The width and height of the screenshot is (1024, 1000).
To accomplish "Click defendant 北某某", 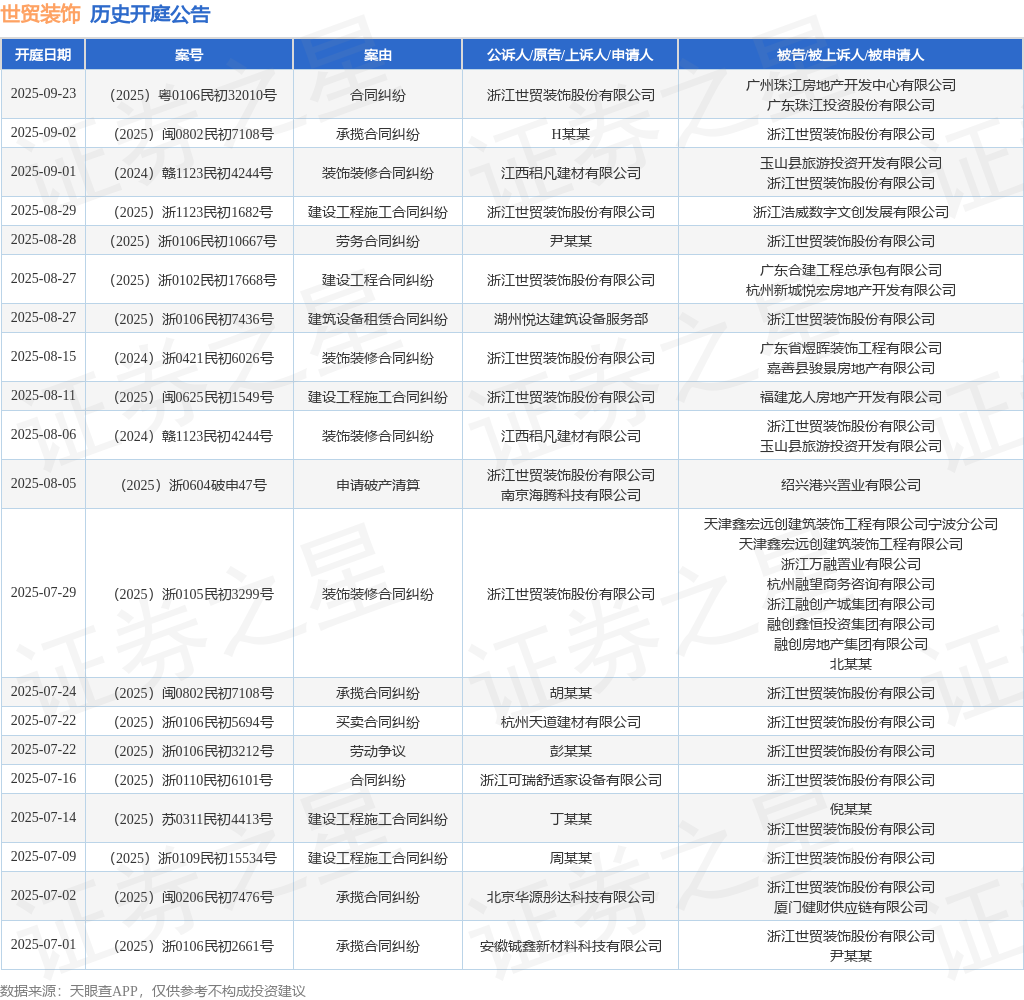I will tap(850, 664).
